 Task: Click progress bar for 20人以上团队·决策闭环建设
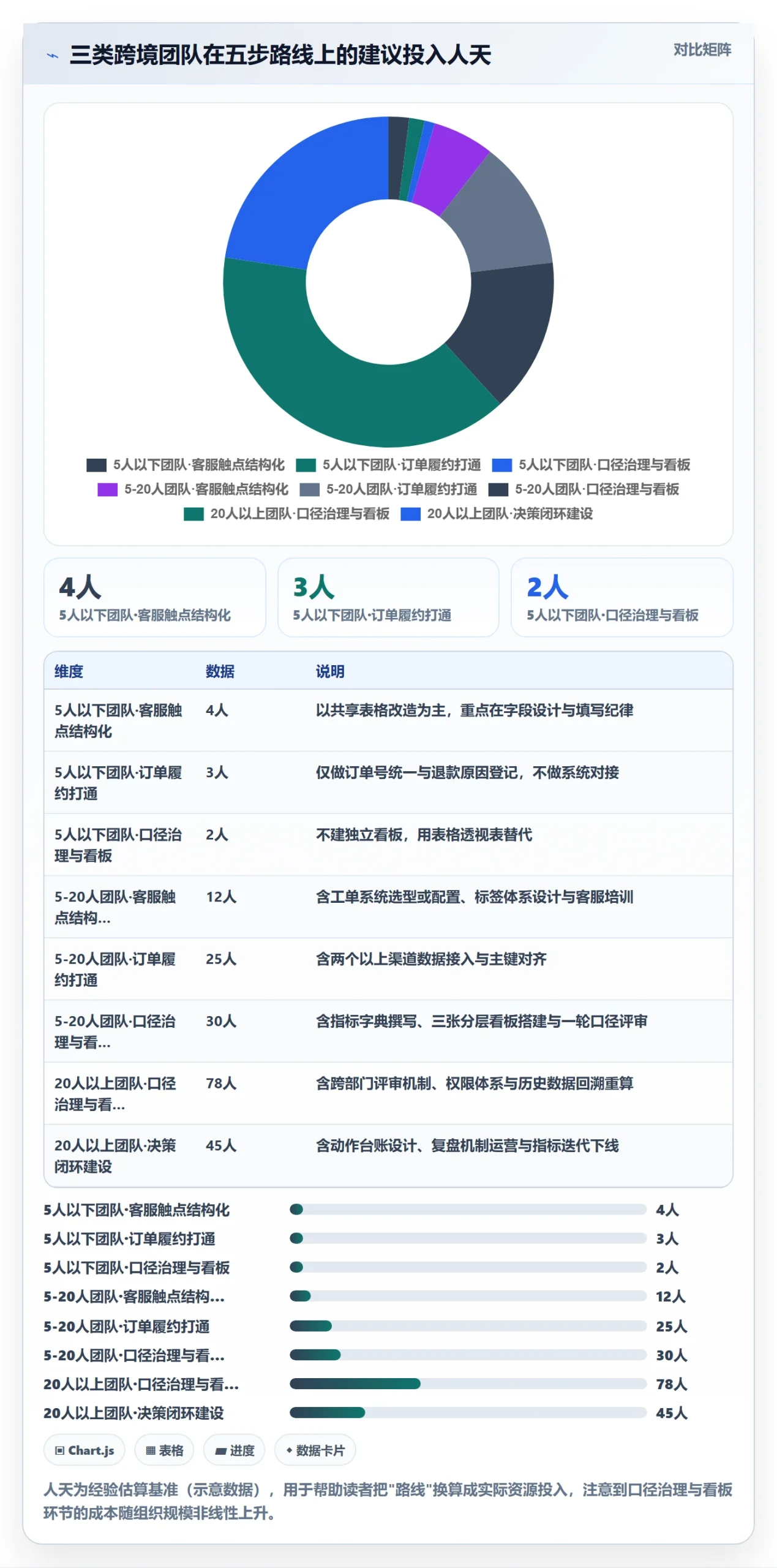468,1412
